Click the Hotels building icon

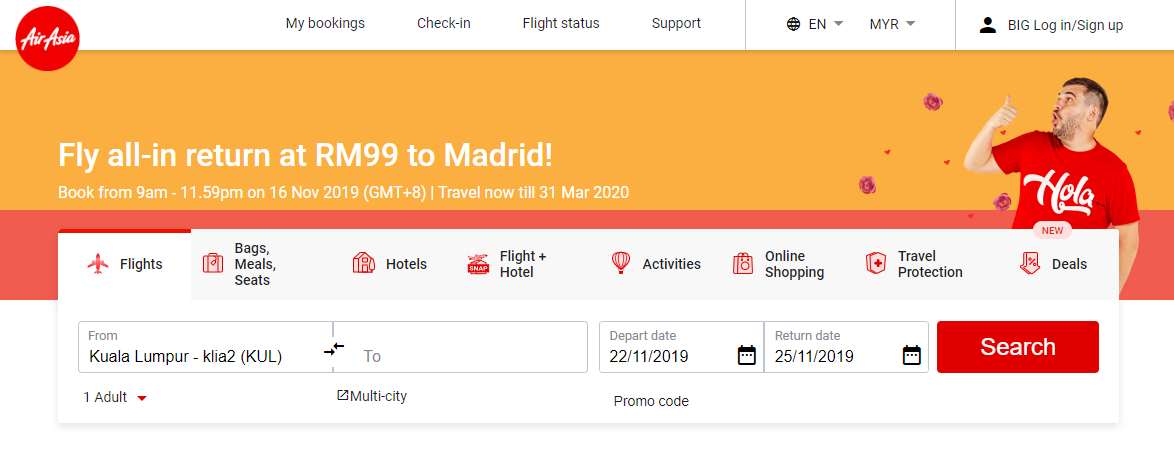(x=364, y=264)
